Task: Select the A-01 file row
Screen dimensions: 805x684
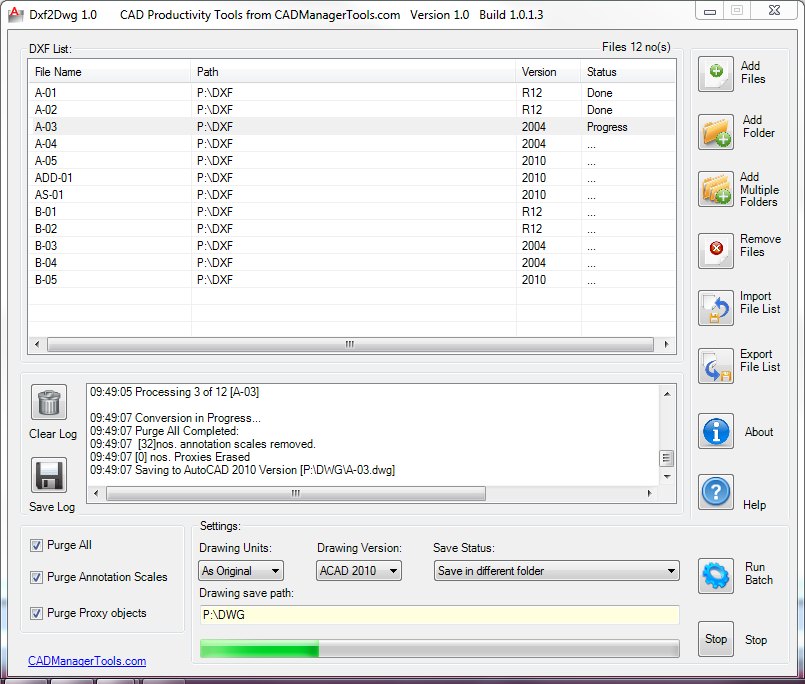Action: (x=352, y=93)
